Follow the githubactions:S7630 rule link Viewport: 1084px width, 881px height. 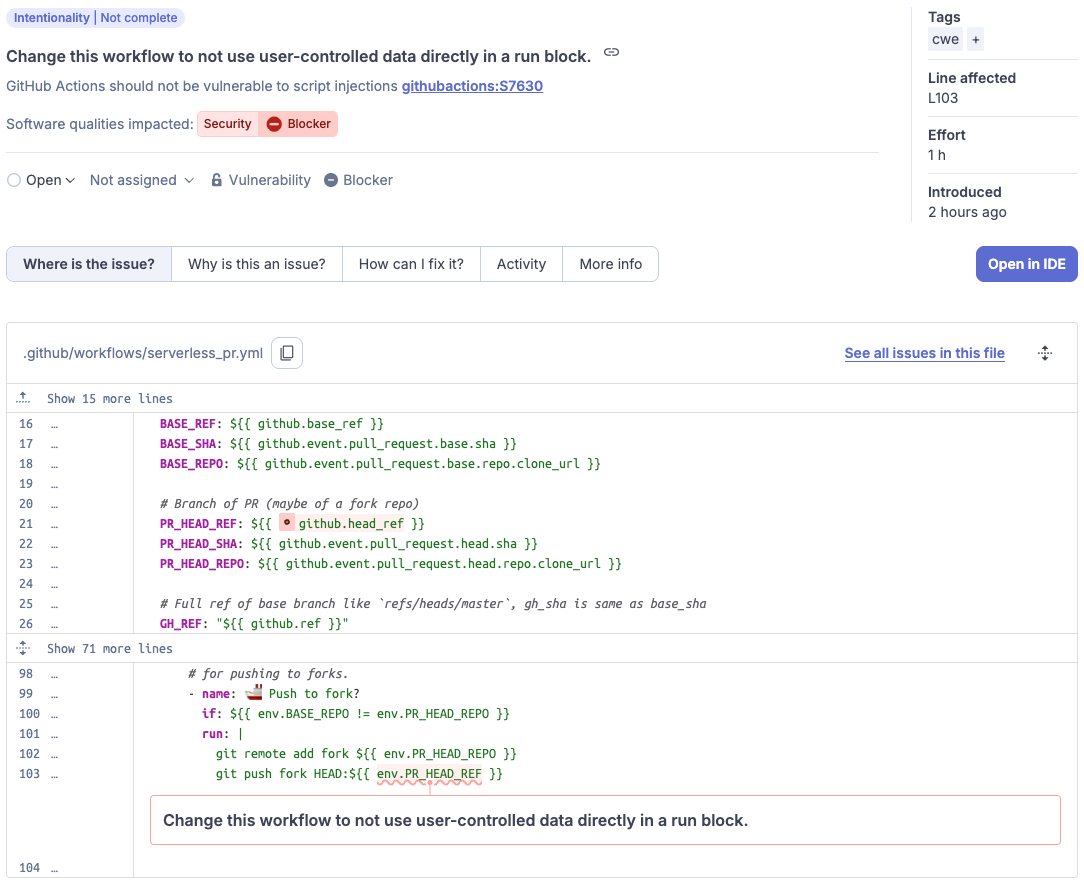[472, 86]
